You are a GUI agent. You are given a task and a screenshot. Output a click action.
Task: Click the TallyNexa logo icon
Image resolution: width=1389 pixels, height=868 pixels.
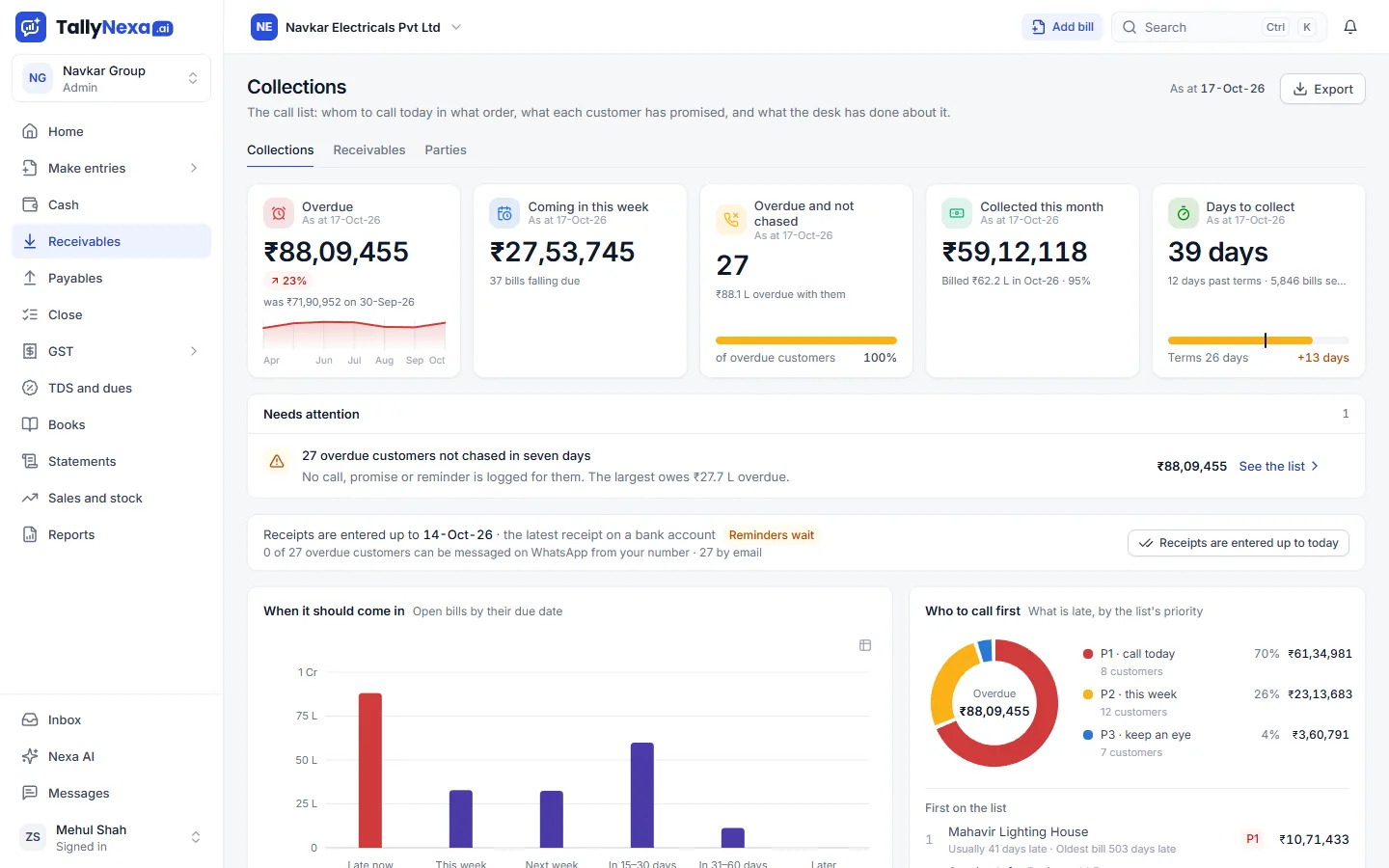(31, 27)
